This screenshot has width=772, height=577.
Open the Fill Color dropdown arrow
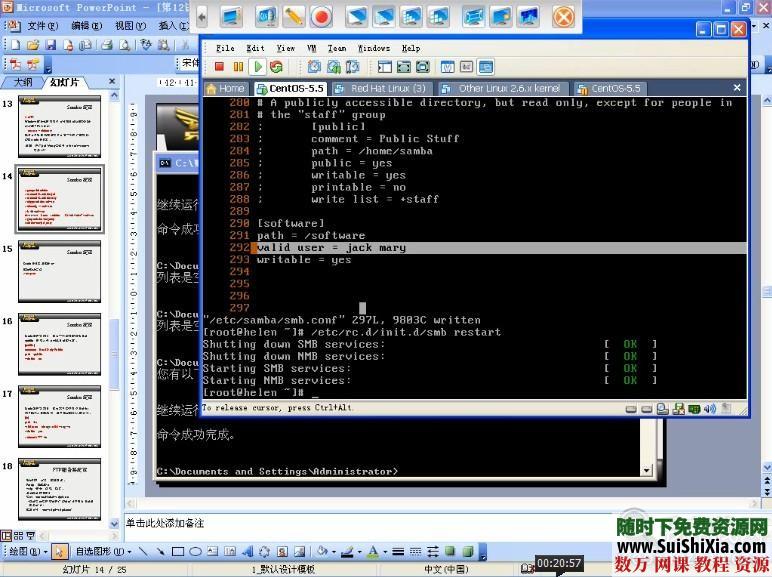[x=333, y=552]
